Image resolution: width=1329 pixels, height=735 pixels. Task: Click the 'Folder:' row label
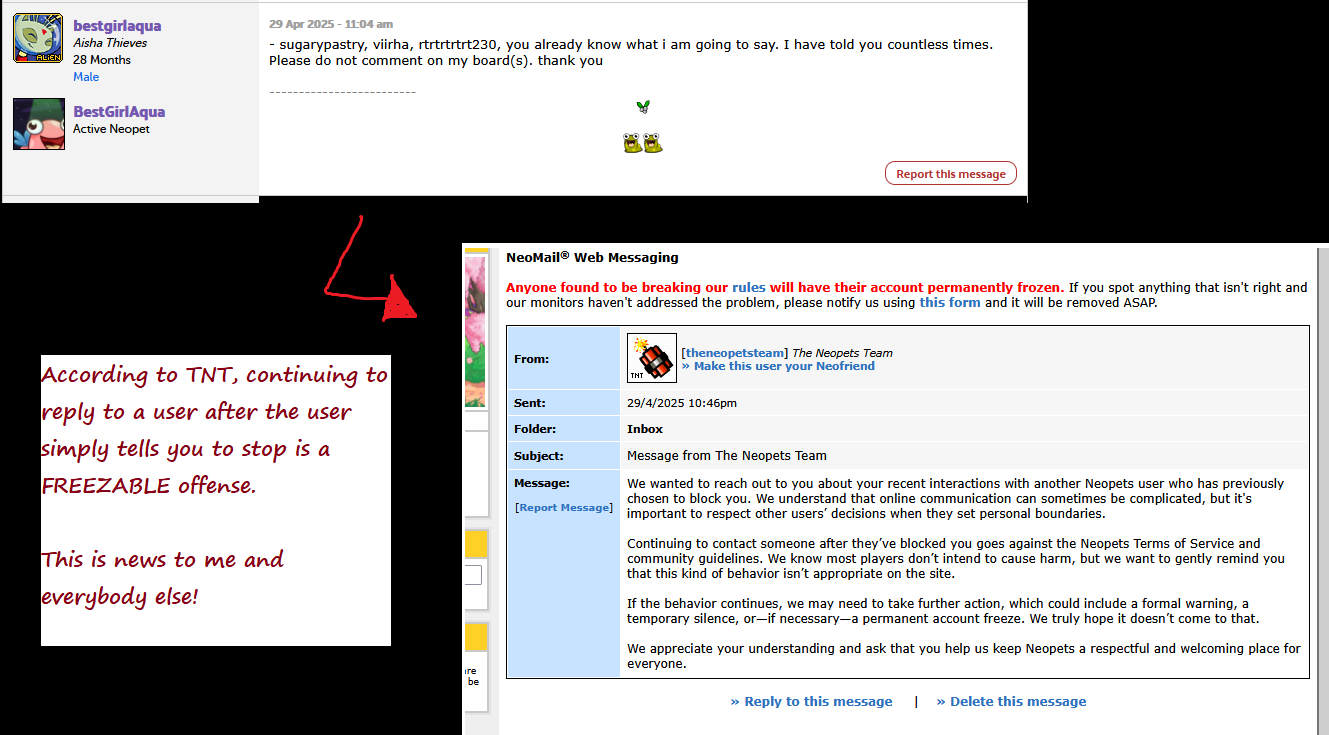click(535, 429)
